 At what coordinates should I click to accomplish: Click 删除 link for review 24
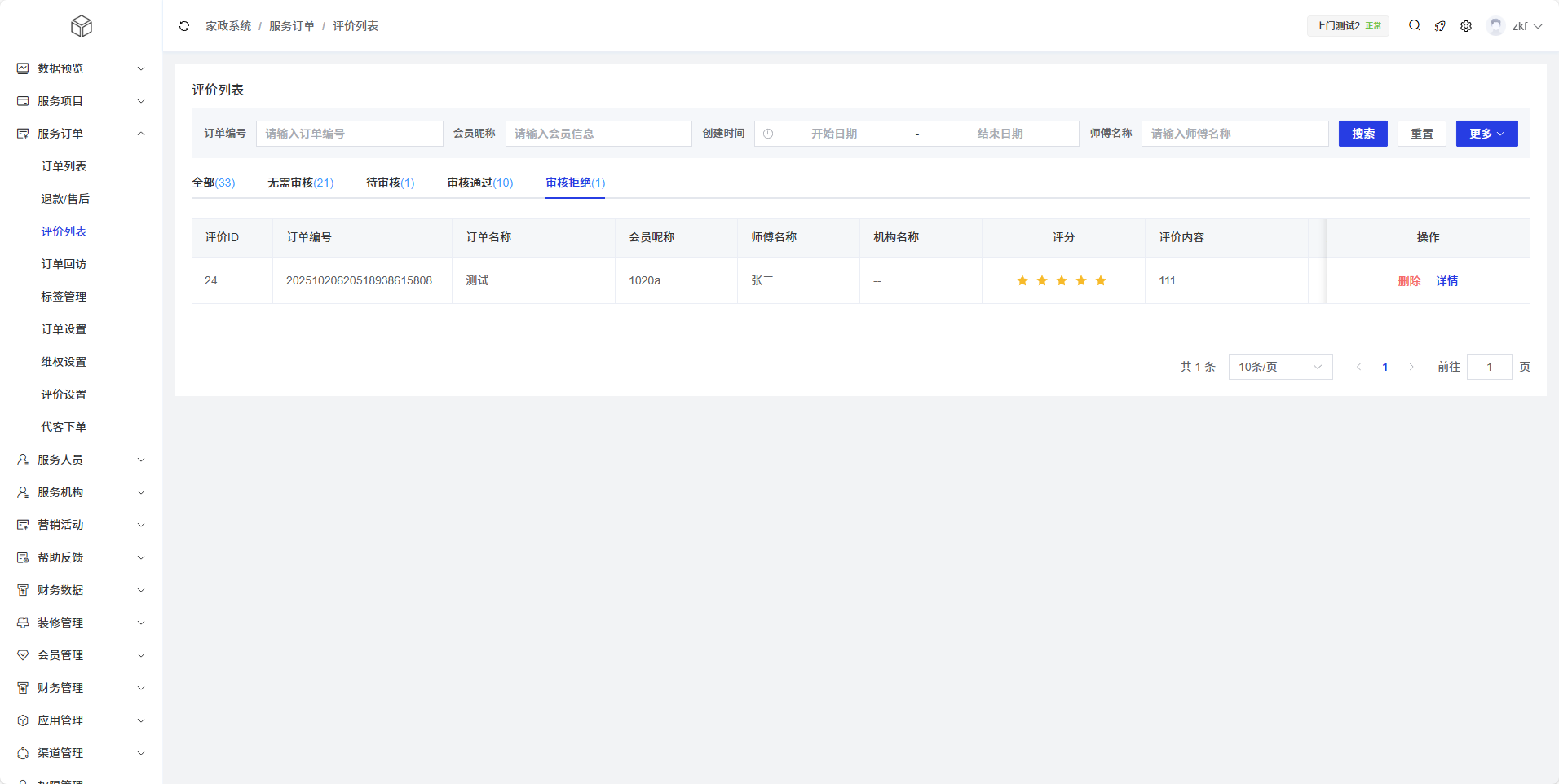(1409, 281)
